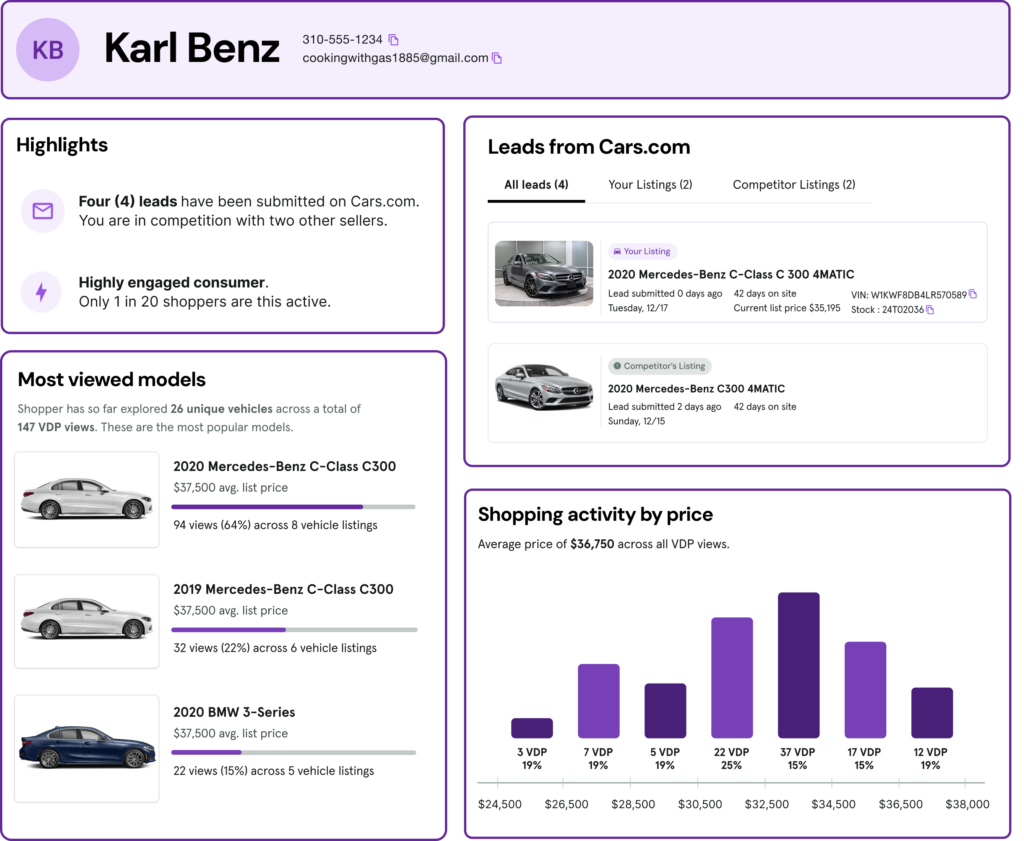Copy the VIN number W1KWF8DB4LR570589
Image resolution: width=1024 pixels, height=841 pixels.
click(973, 294)
